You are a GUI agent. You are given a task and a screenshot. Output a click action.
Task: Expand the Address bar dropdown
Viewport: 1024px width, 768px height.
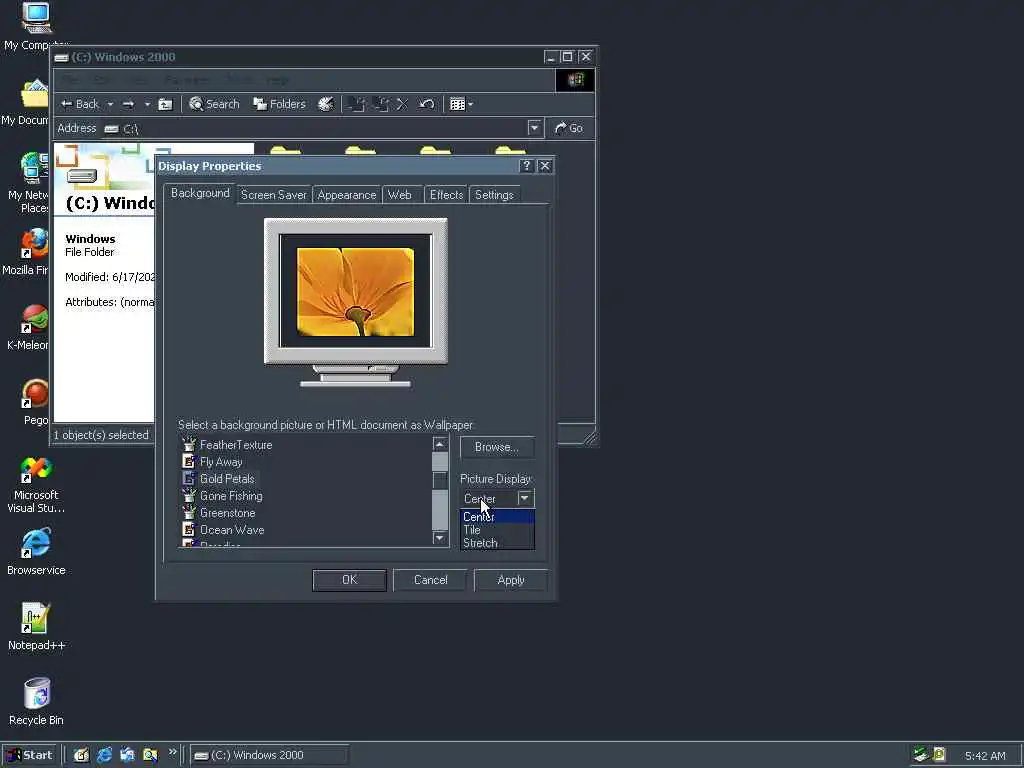[534, 128]
